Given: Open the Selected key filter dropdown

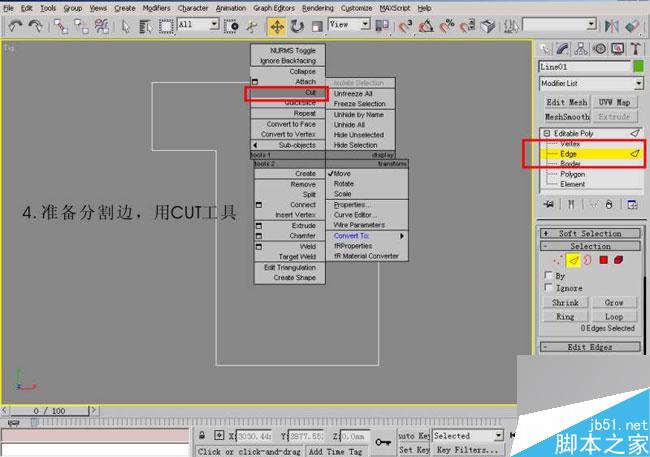Looking at the screenshot, I should [x=499, y=435].
